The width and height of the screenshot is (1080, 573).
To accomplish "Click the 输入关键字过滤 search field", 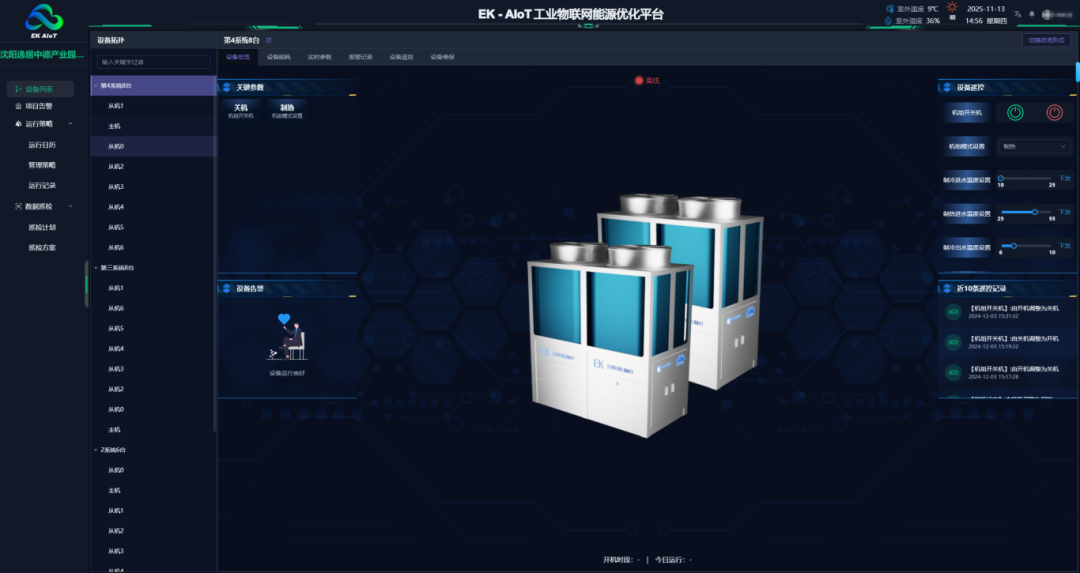I will 153,62.
